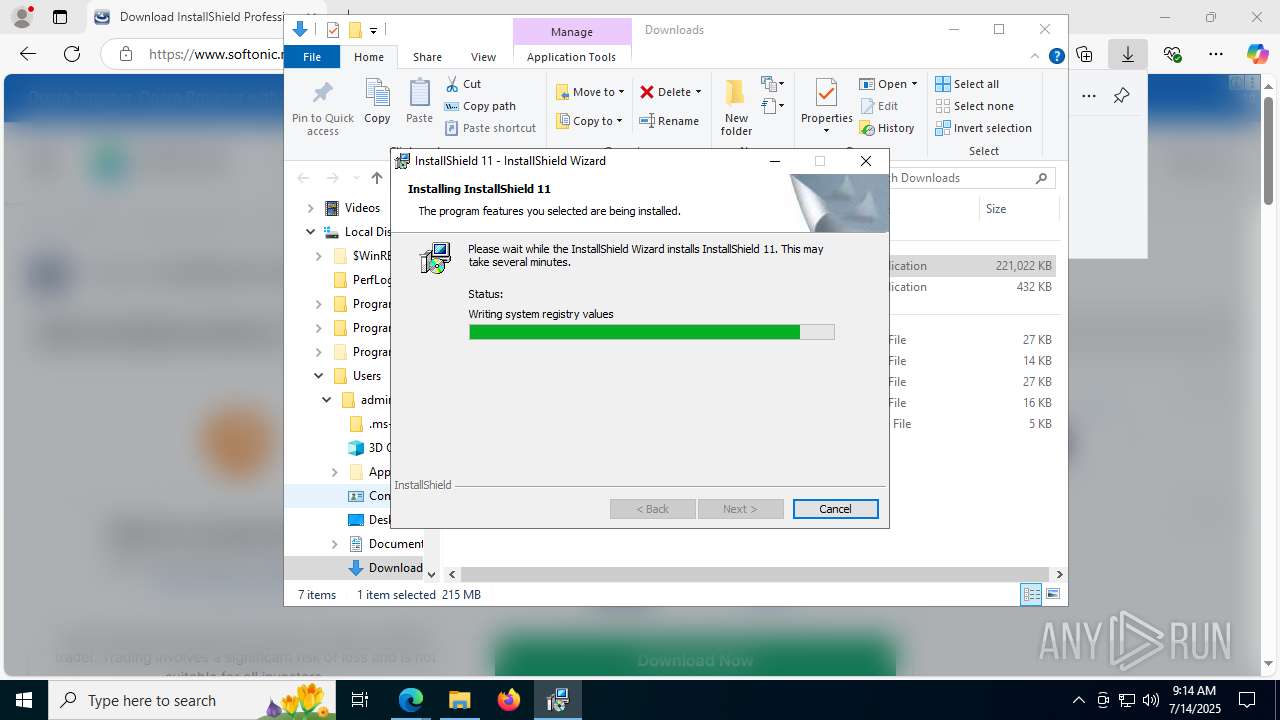Image resolution: width=1280 pixels, height=720 pixels.
Task: Expand Videos tree node
Action: 310,208
